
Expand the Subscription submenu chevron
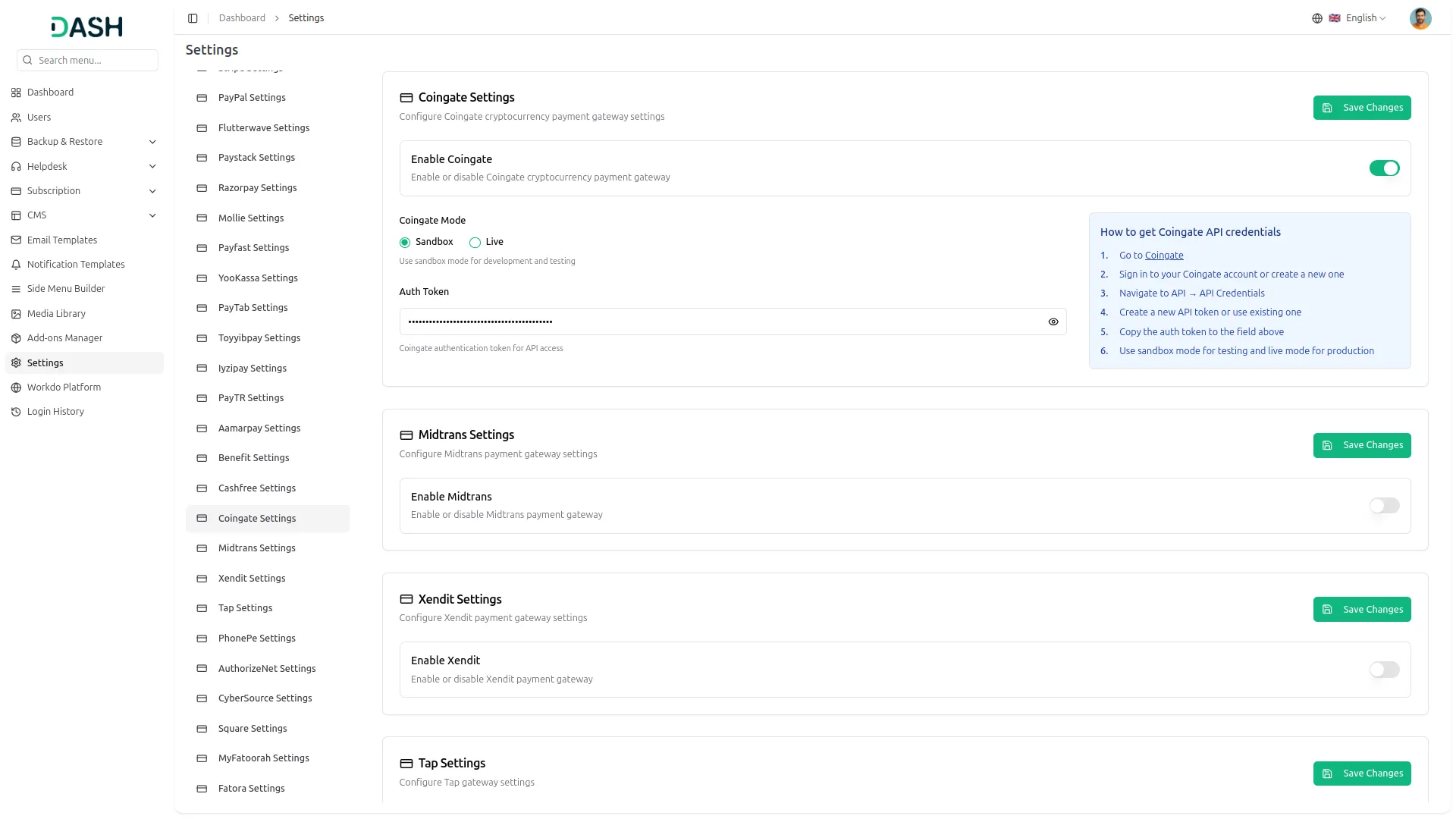152,191
